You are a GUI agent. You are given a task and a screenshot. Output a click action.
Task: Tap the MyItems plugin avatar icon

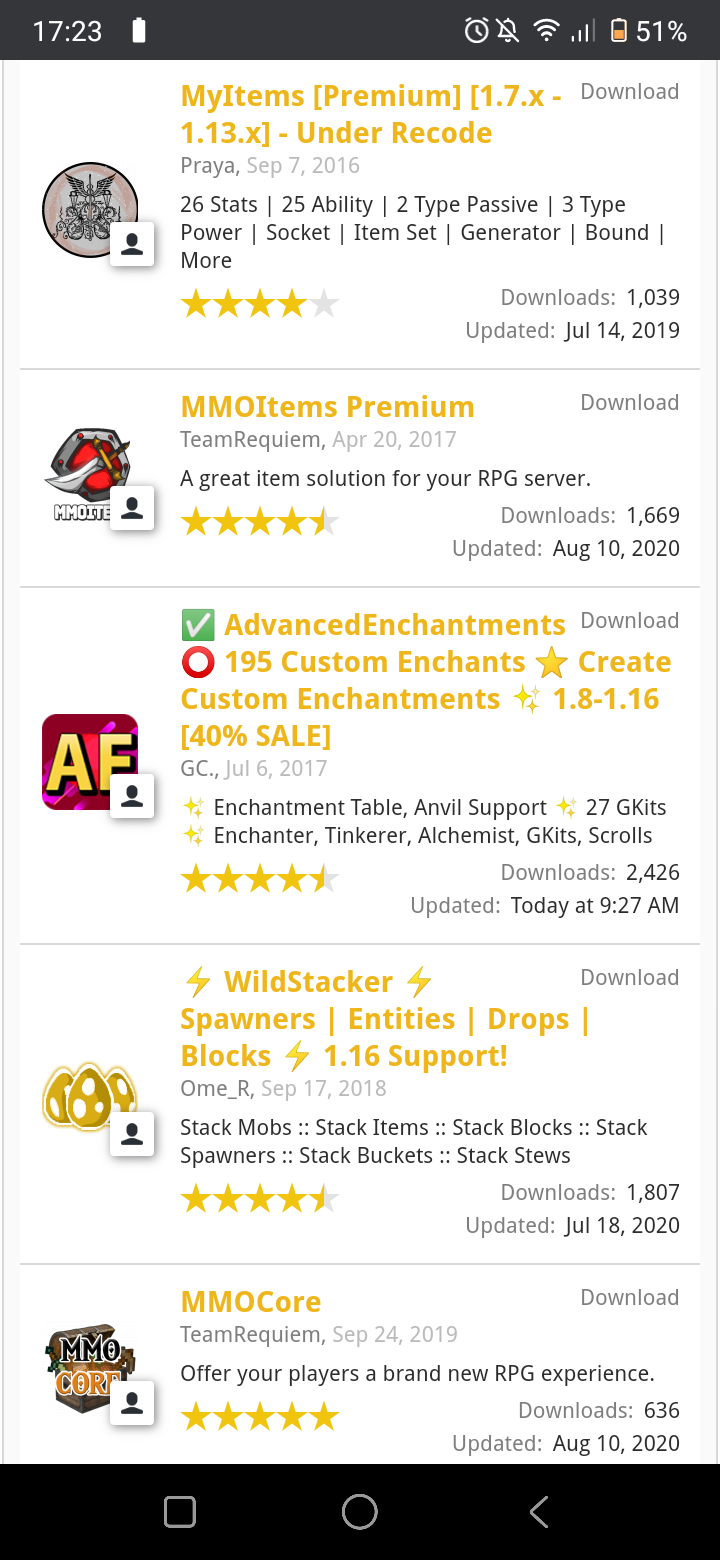89,210
